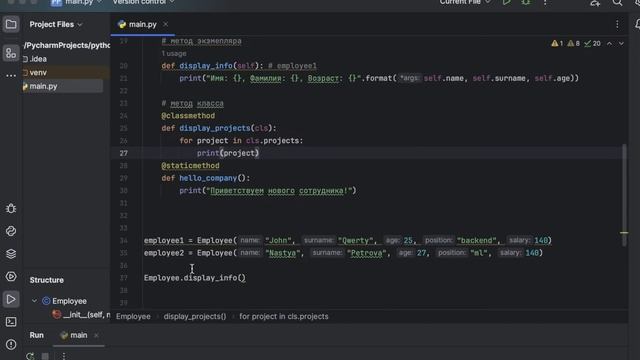Open the main.py project dropdown in title bar
The image size is (640, 360).
[x=76, y=2]
